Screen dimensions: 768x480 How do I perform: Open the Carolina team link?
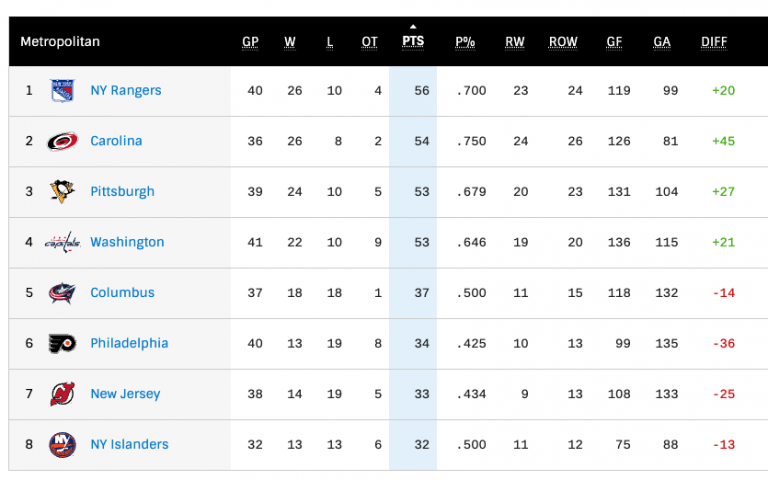(x=116, y=141)
